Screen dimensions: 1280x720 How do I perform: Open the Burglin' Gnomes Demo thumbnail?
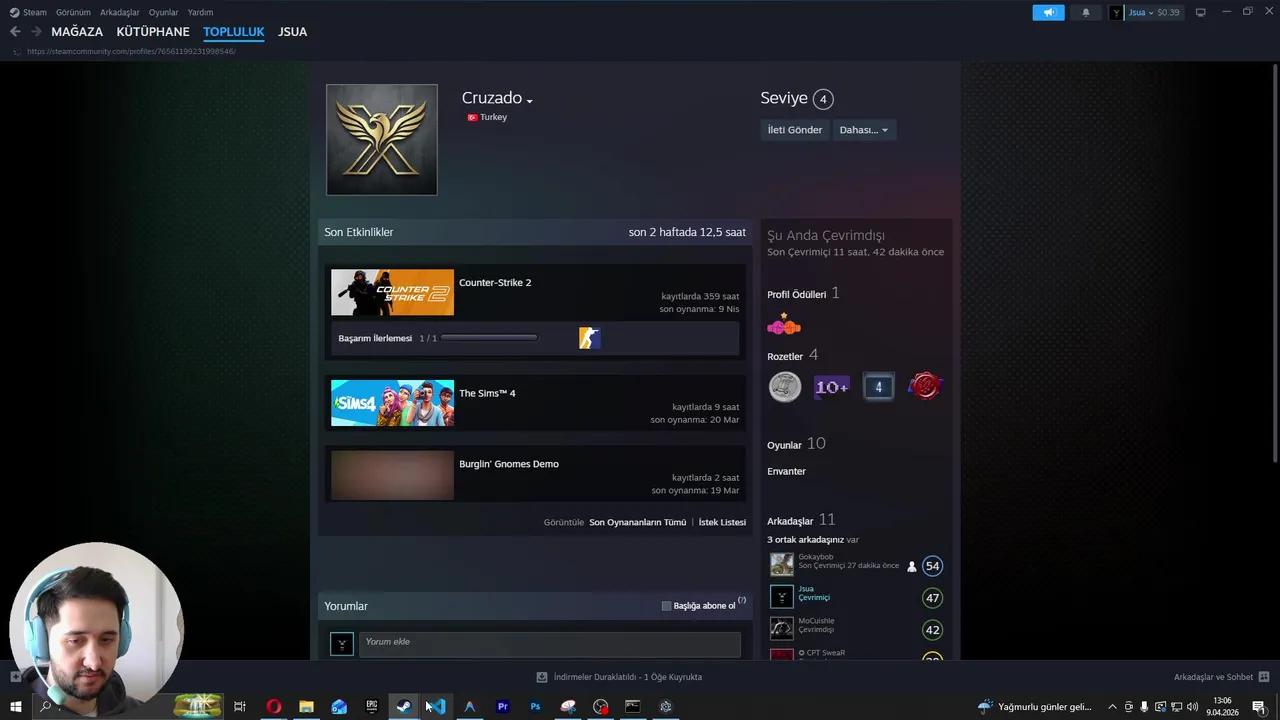pos(392,475)
